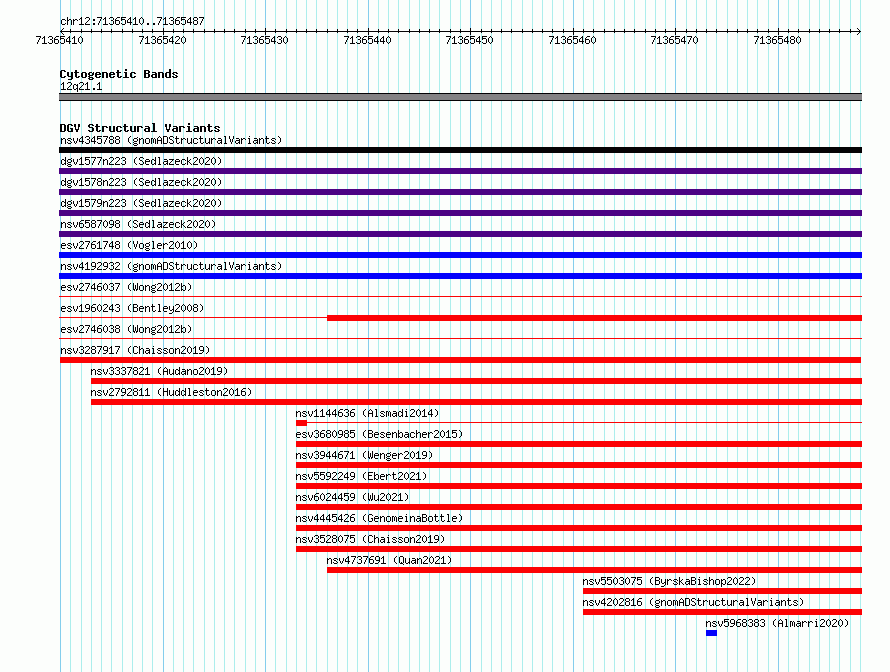Click the purple bar under nsv6587098
The width and height of the screenshot is (890, 672).
tap(460, 234)
